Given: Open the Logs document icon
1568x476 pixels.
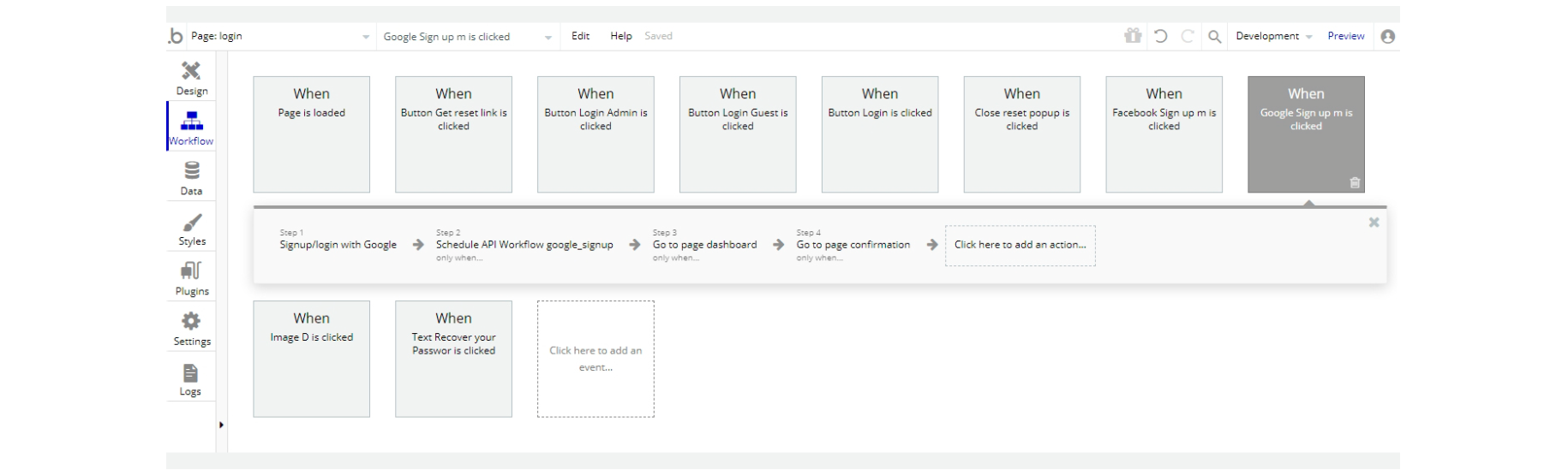Looking at the screenshot, I should click(190, 379).
